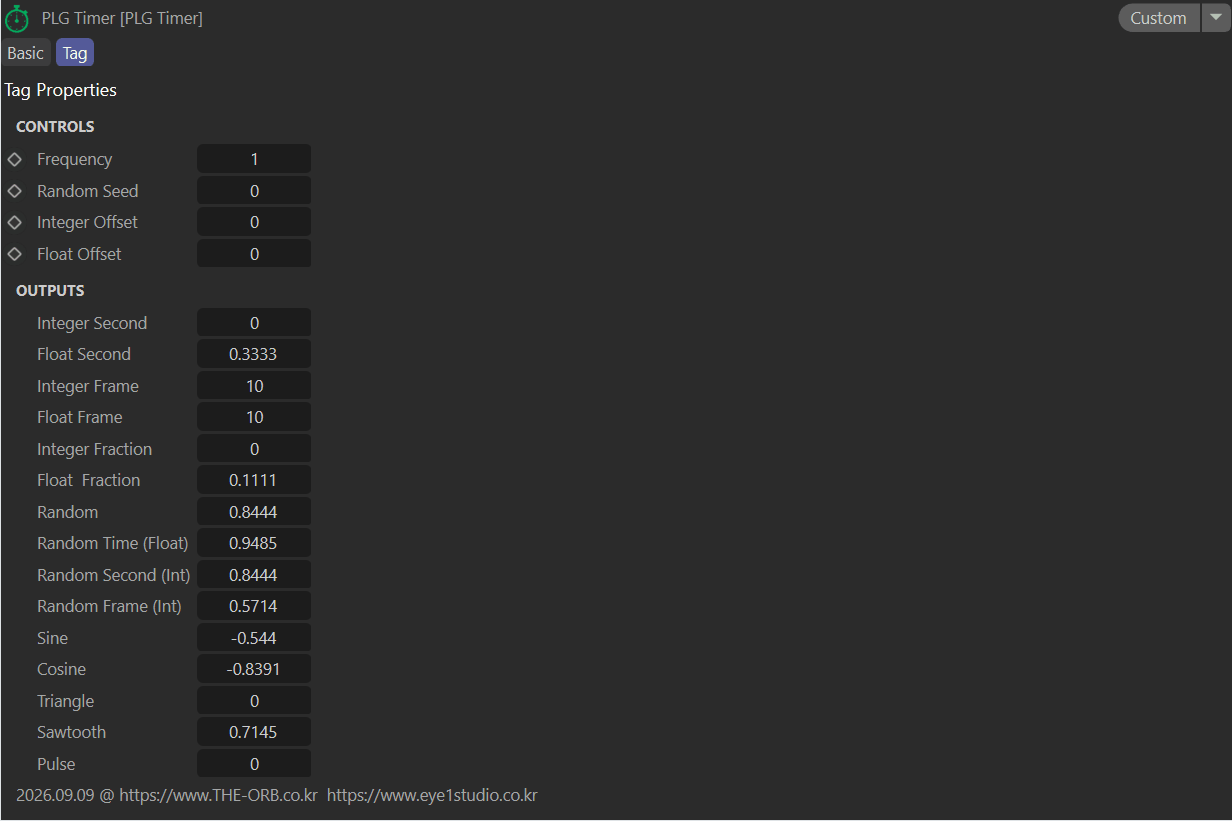Toggle the Integer Offset keyframe diamond
Screen dimensions: 1232x821
(x=14, y=222)
